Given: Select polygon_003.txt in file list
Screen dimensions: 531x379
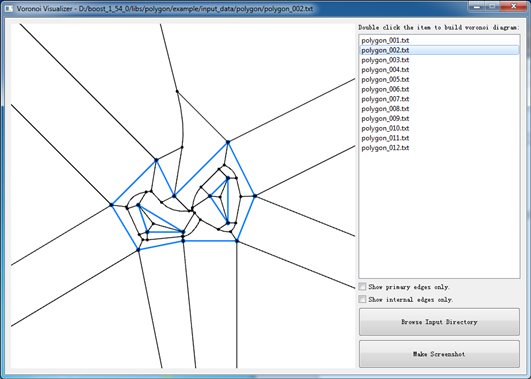Looking at the screenshot, I should click(x=439, y=60).
